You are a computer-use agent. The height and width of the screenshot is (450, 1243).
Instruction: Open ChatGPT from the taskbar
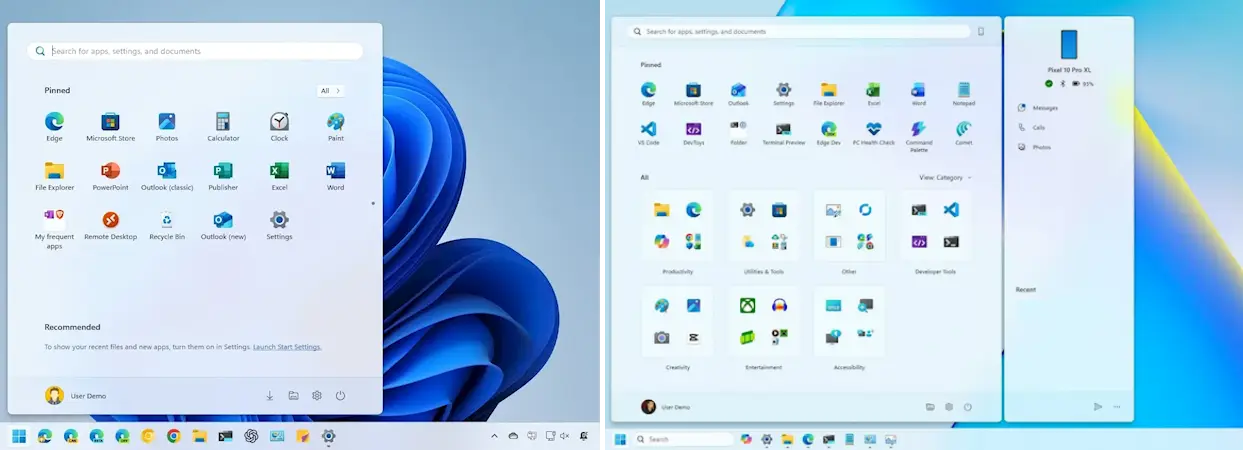[x=251, y=436]
